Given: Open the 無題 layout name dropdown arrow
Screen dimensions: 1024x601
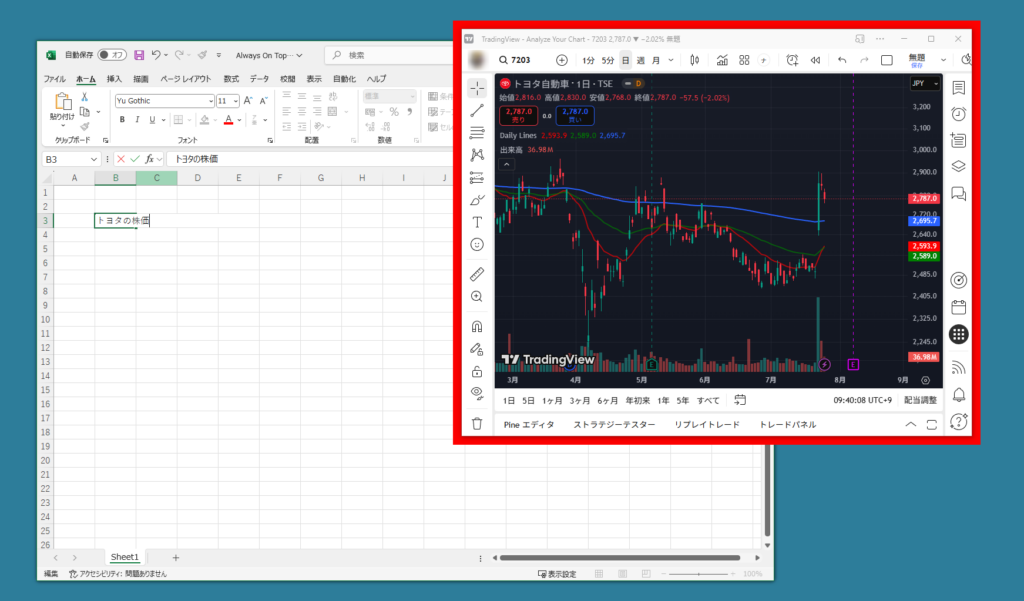Looking at the screenshot, I should (943, 60).
